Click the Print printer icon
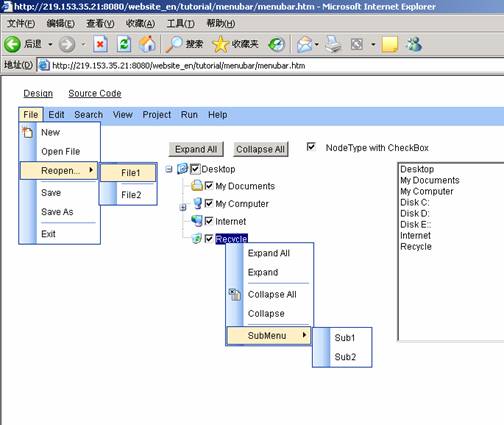 point(333,44)
